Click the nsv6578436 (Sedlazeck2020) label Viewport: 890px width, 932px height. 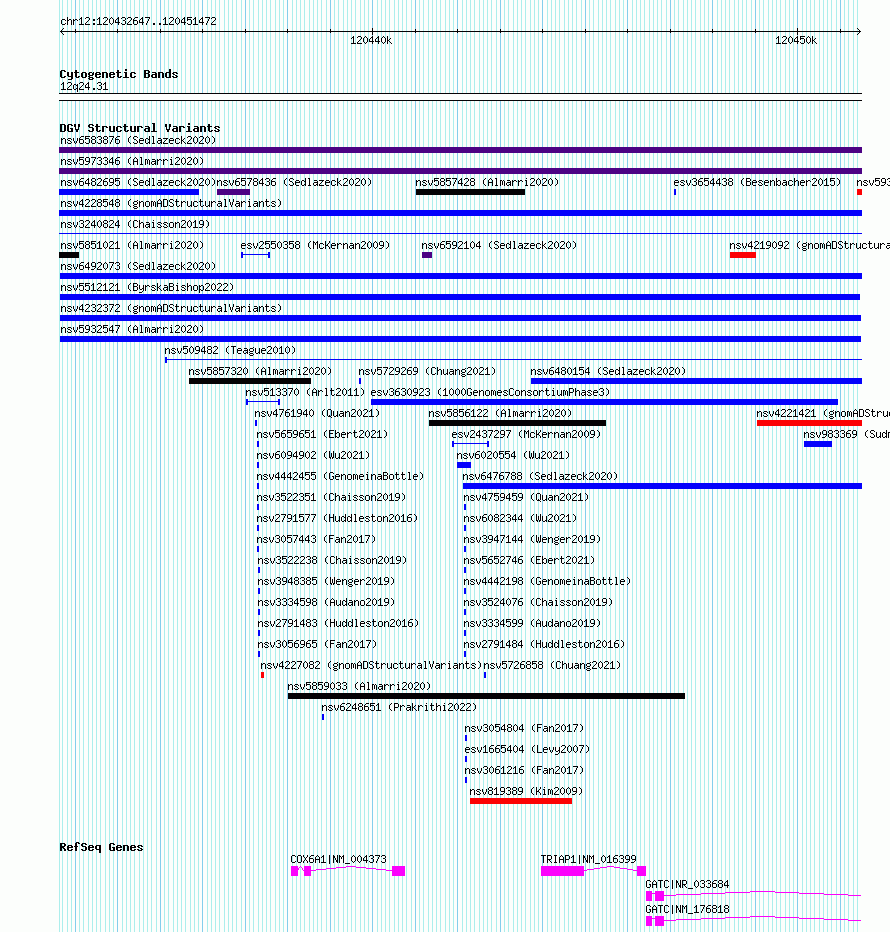294,182
